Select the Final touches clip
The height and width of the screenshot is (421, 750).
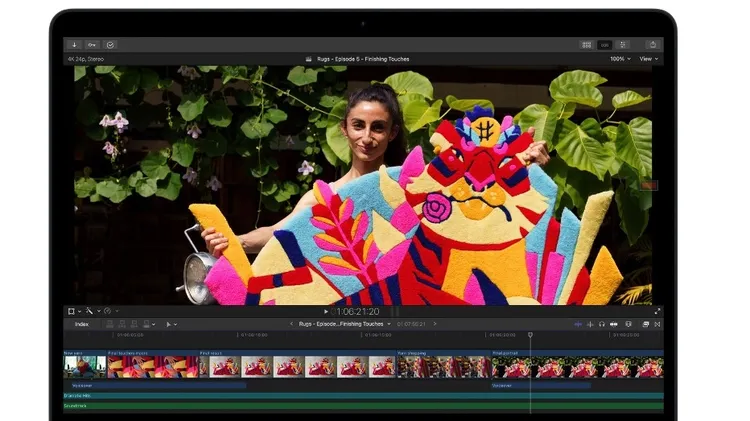click(x=153, y=364)
